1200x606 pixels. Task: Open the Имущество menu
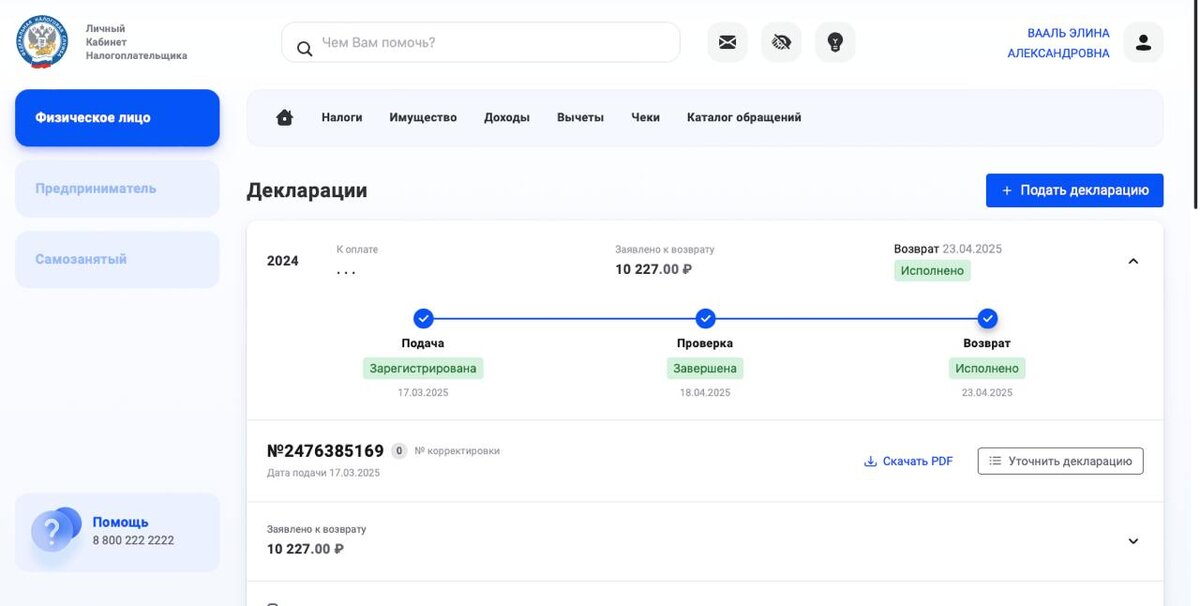coord(423,117)
